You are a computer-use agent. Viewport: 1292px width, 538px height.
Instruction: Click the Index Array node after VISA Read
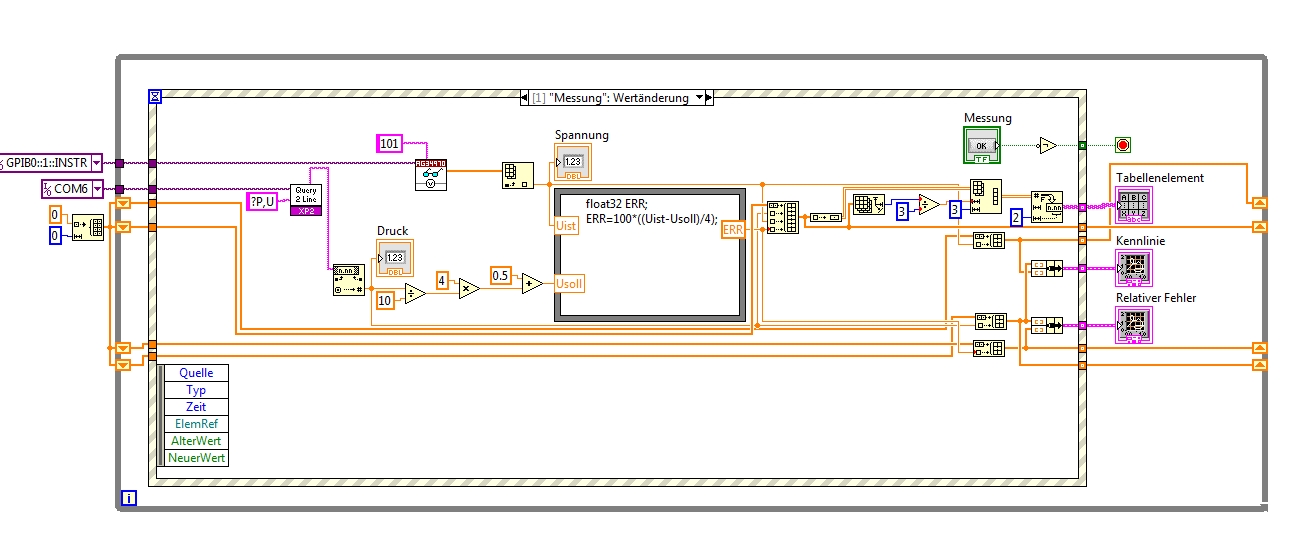(517, 176)
